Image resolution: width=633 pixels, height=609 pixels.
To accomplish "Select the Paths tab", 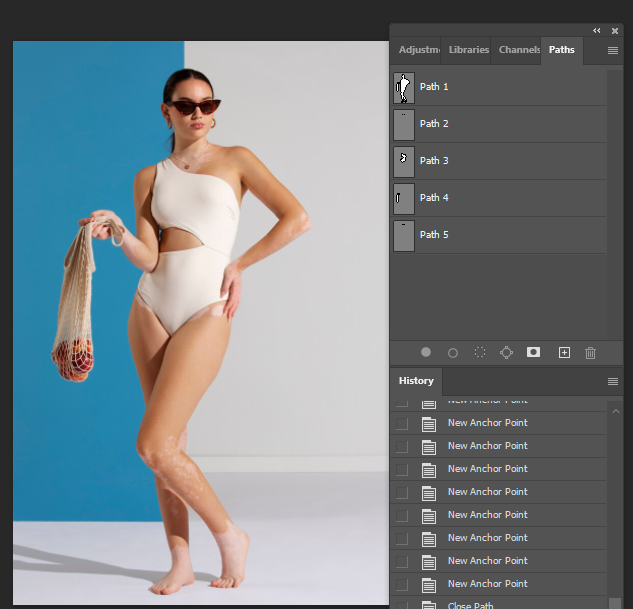I will coord(562,50).
